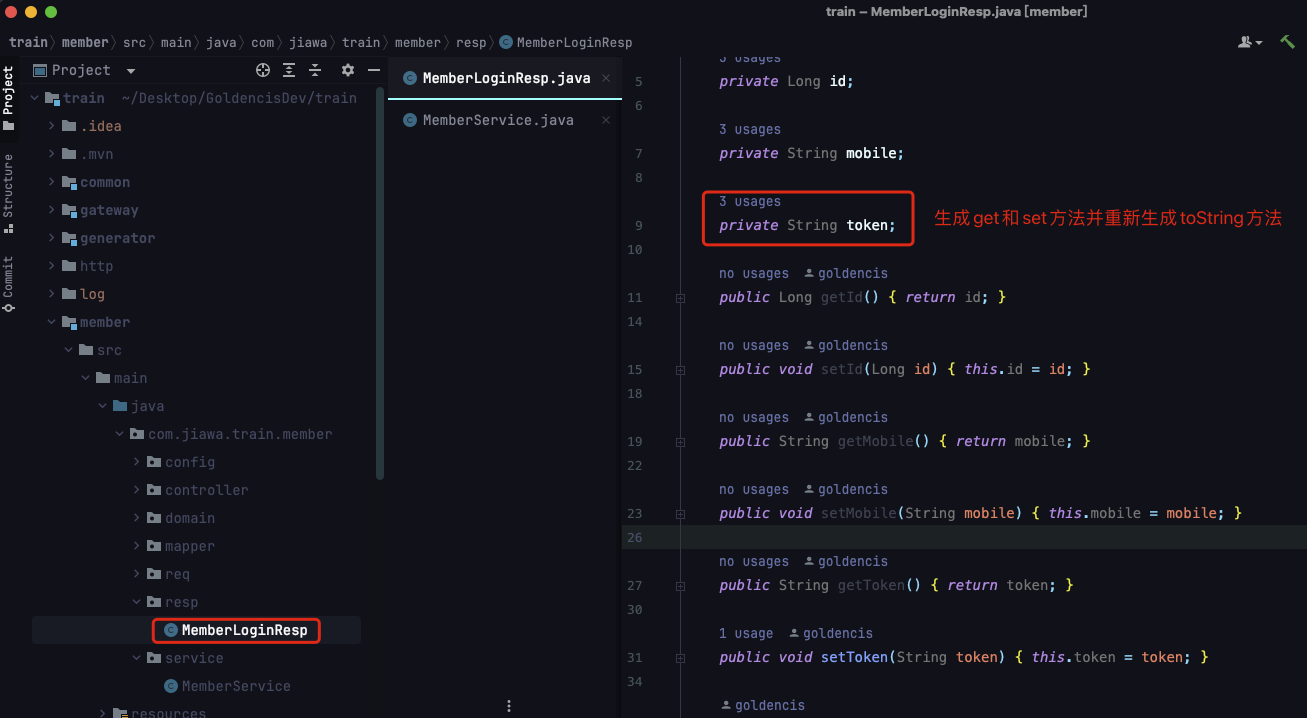Expand the common module
1307x718 pixels.
[x=52, y=182]
